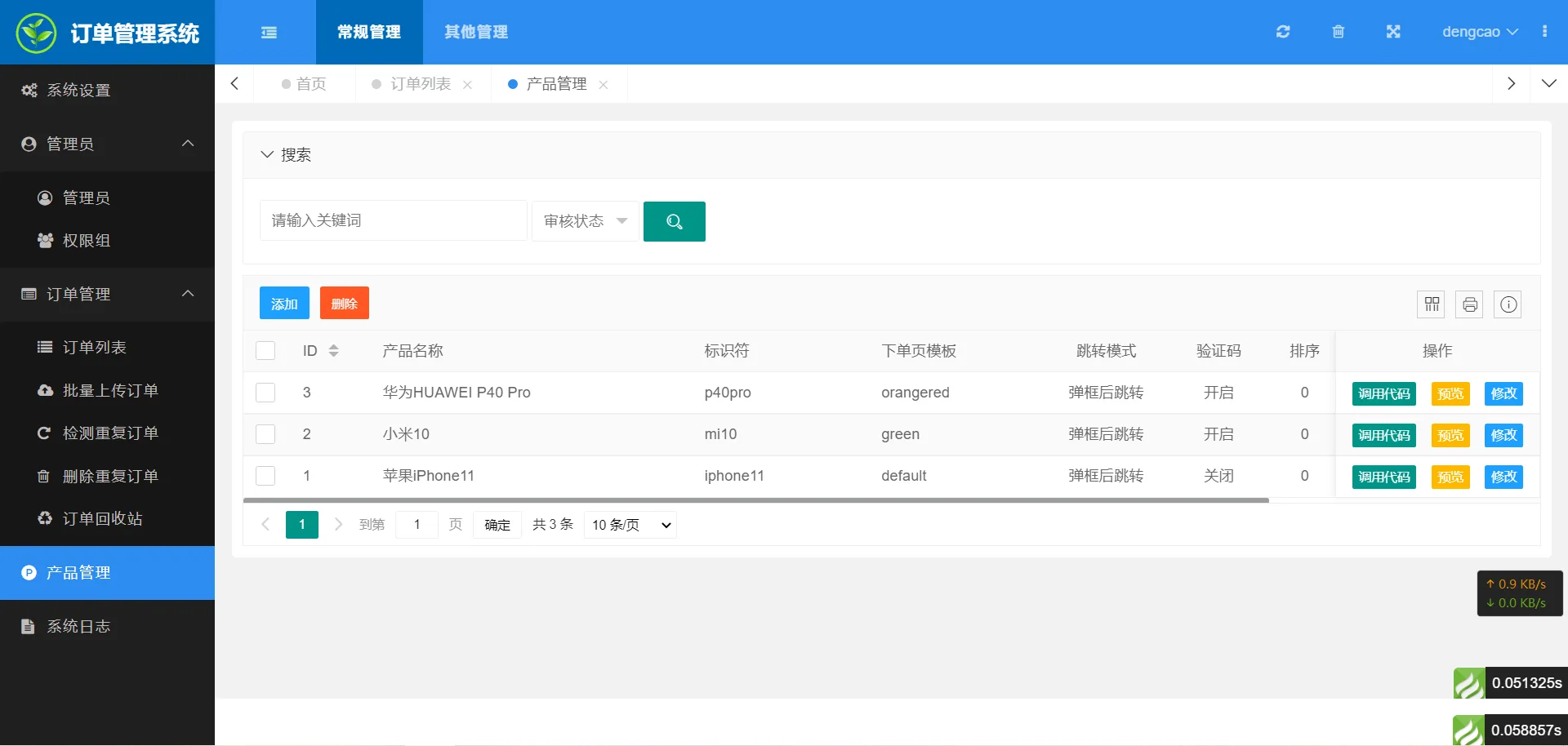Click the blue 添加 button
The image size is (1568, 746).
click(x=284, y=304)
